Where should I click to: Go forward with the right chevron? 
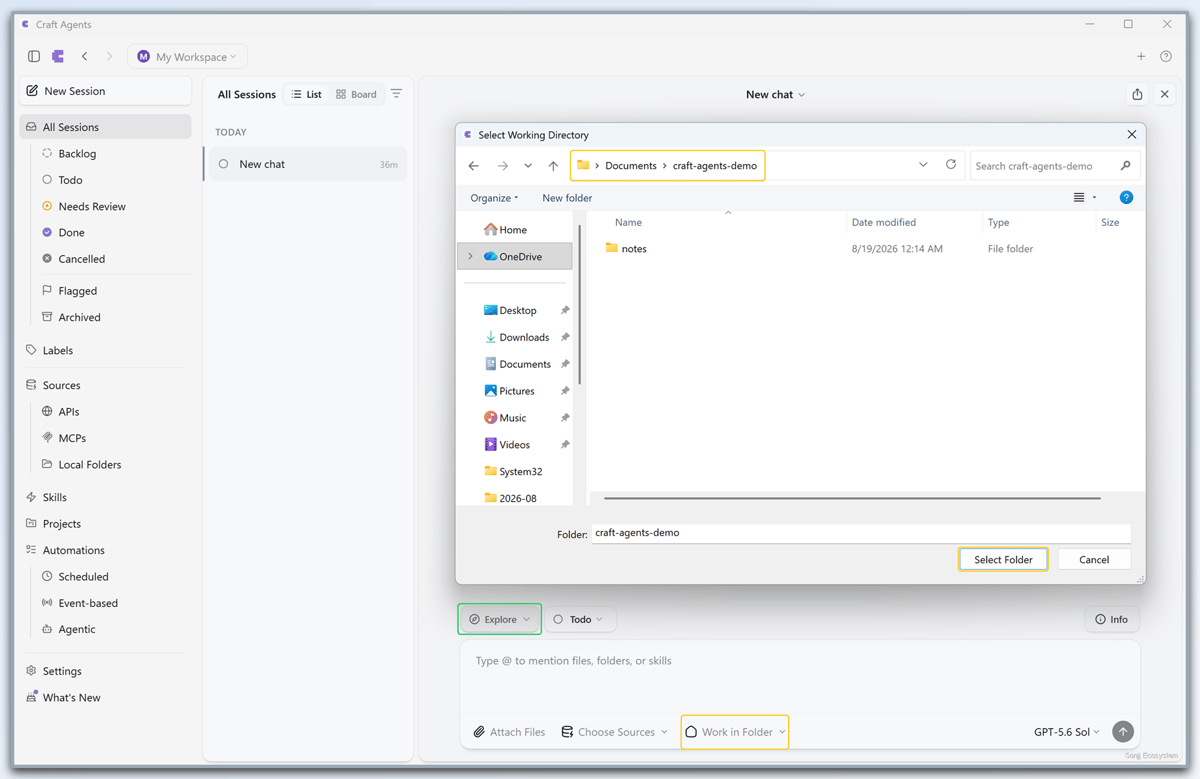click(109, 57)
